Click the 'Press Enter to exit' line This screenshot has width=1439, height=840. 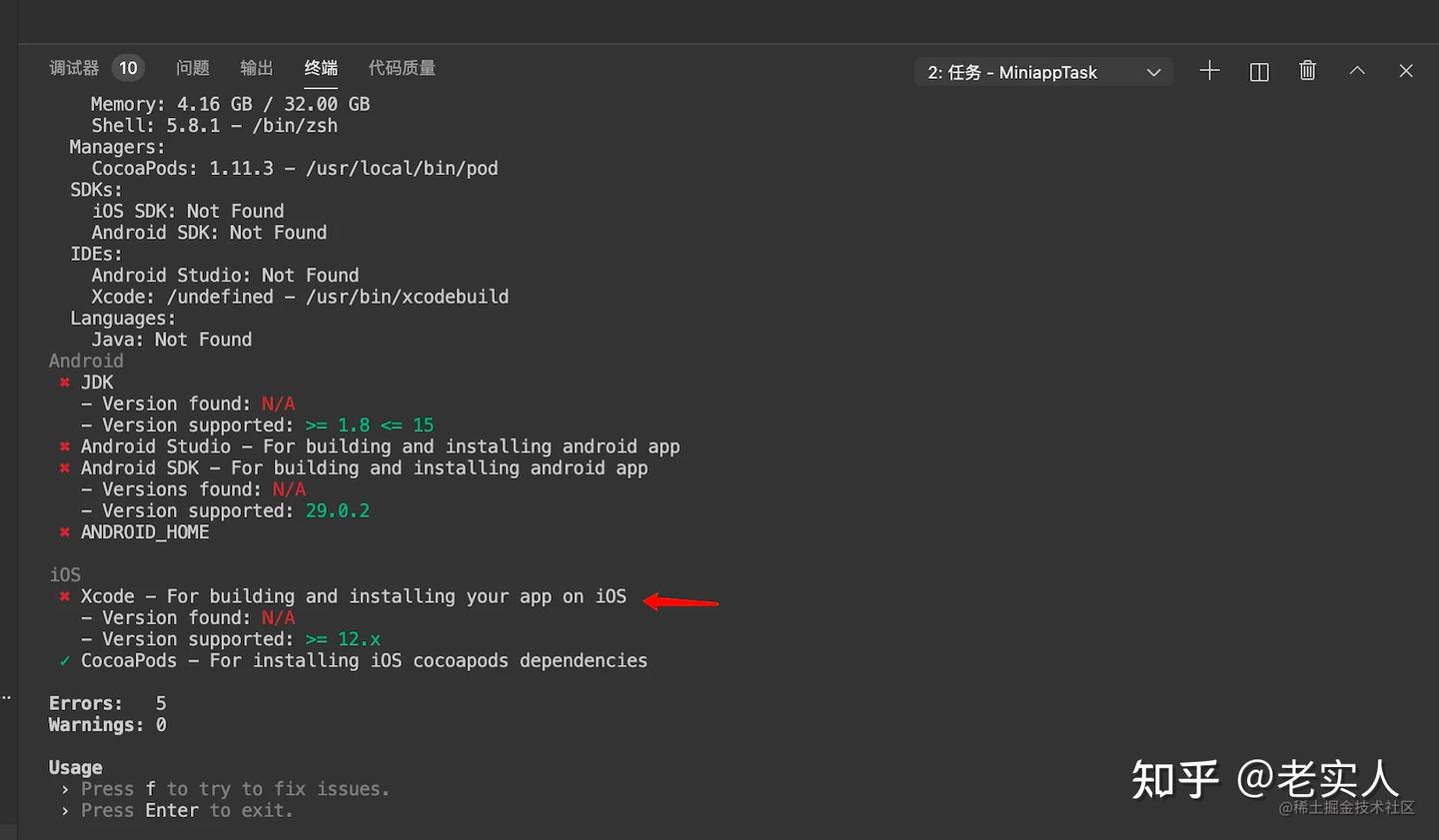(187, 810)
